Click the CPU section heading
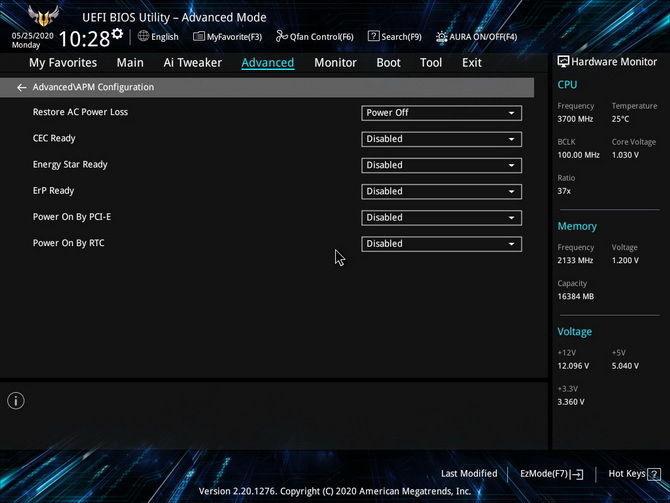 click(567, 85)
